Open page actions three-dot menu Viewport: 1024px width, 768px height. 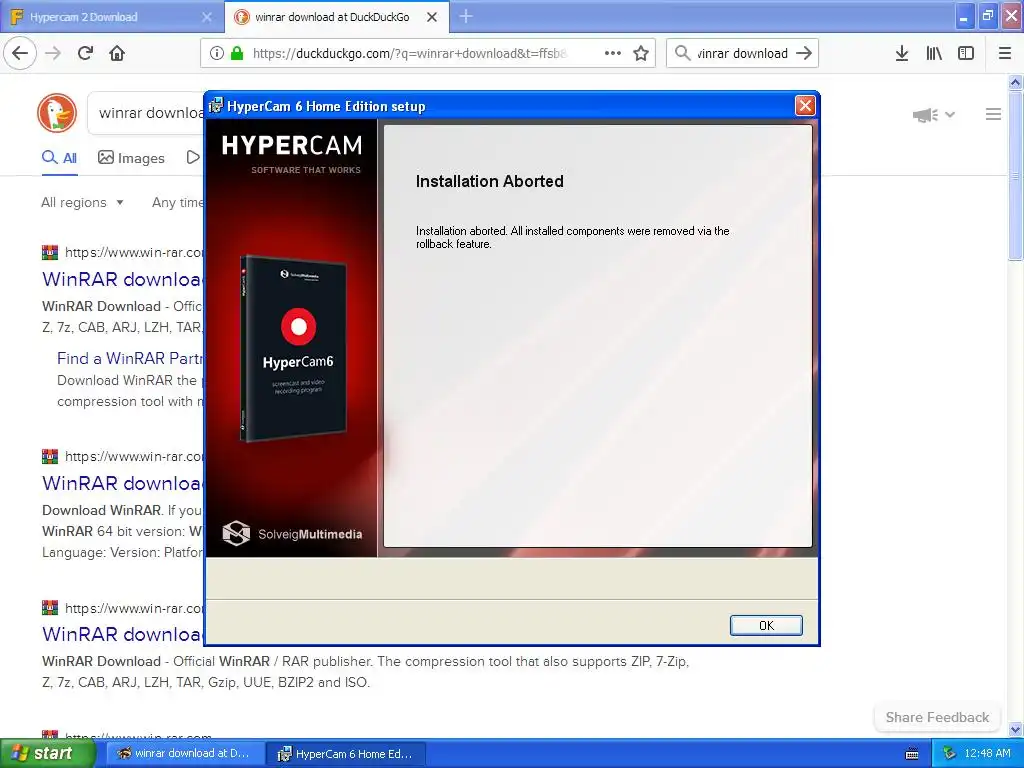(613, 53)
